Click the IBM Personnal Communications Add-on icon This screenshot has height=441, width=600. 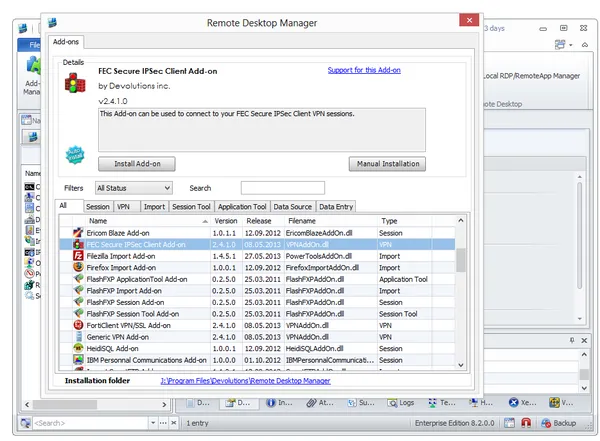click(x=78, y=359)
